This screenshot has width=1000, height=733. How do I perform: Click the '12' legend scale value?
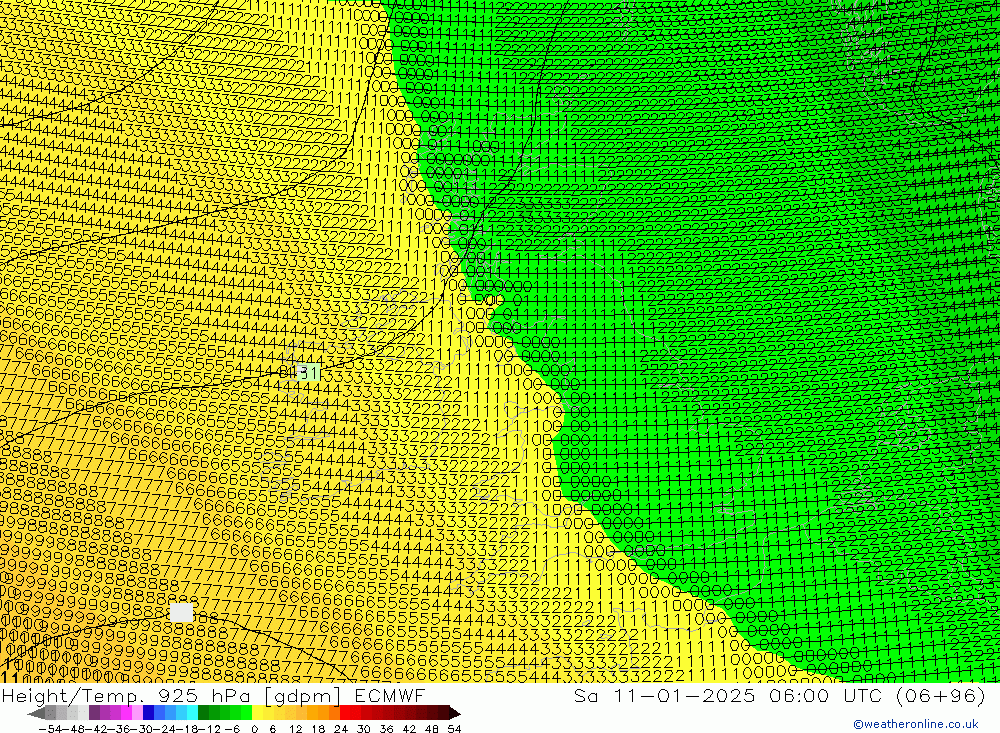[296, 729]
